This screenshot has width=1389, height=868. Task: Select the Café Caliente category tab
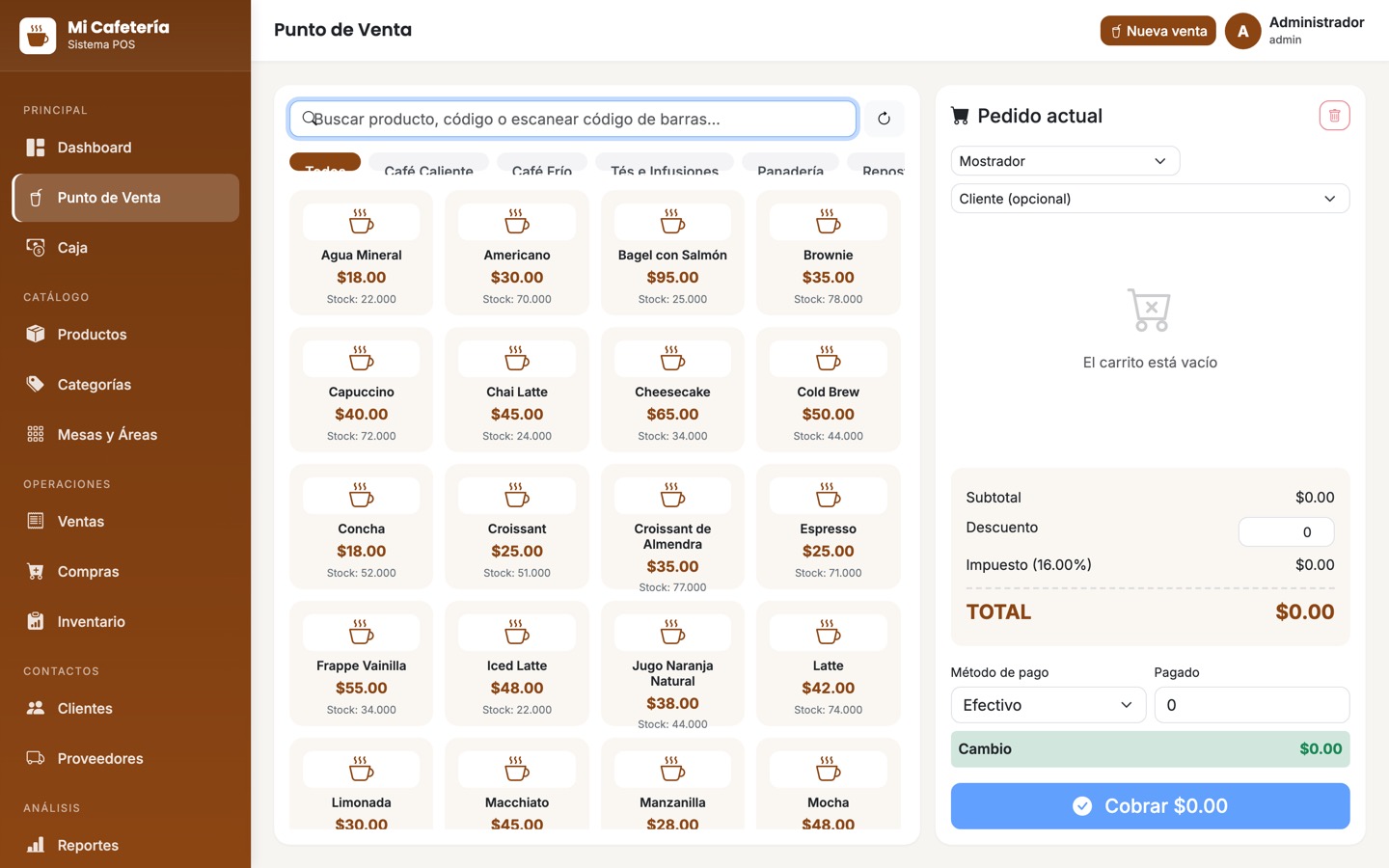coord(428,164)
